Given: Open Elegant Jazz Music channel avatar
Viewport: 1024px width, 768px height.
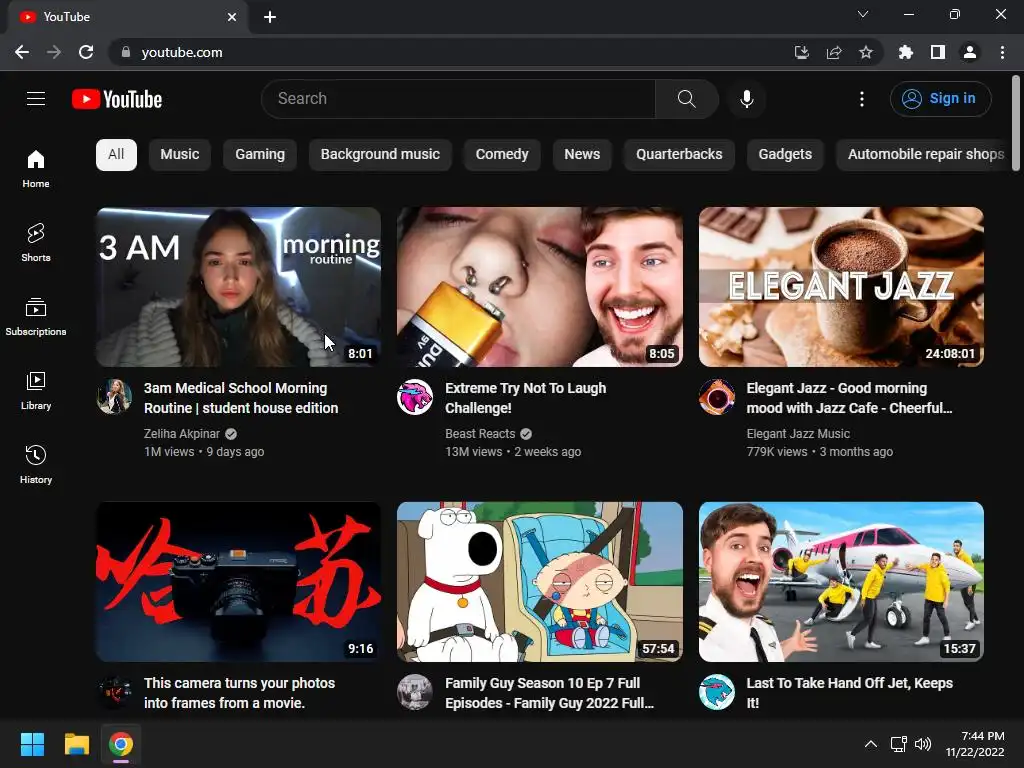Looking at the screenshot, I should point(716,396).
